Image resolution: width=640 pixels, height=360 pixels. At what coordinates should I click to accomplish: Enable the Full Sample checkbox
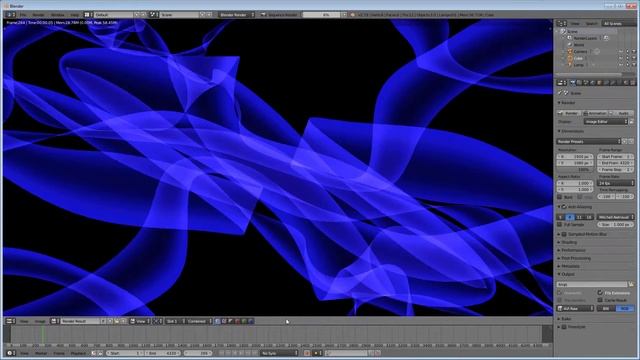coord(560,224)
